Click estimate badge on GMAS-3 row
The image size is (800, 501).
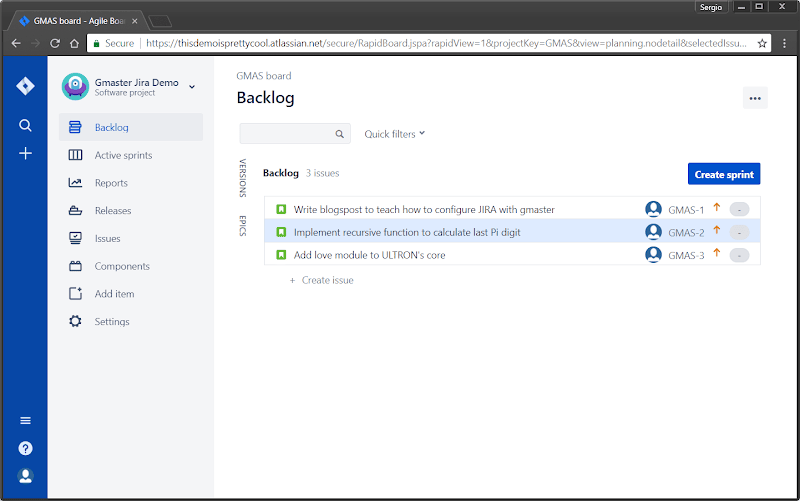click(x=739, y=255)
